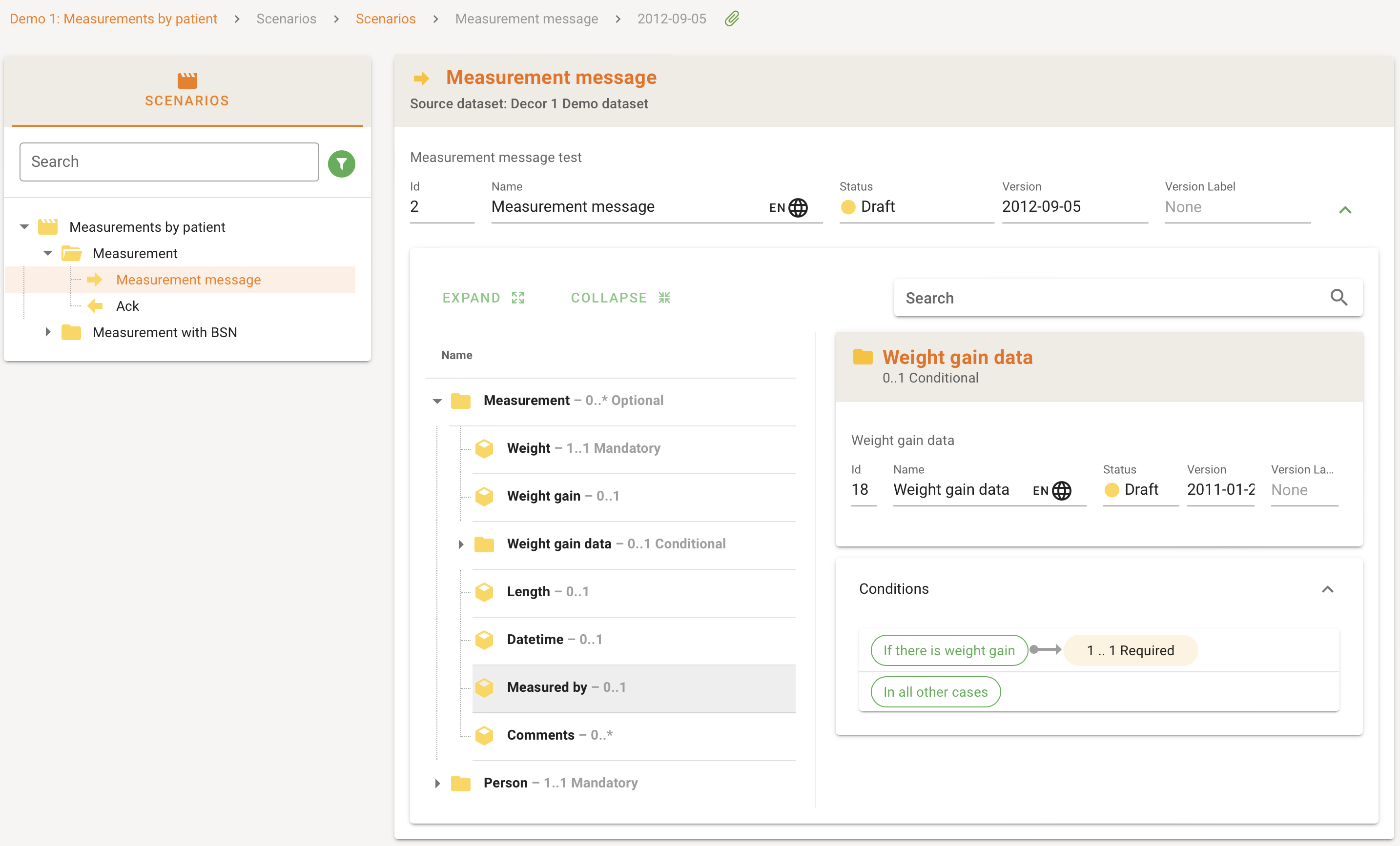Expand the Weight gain data group

(461, 544)
